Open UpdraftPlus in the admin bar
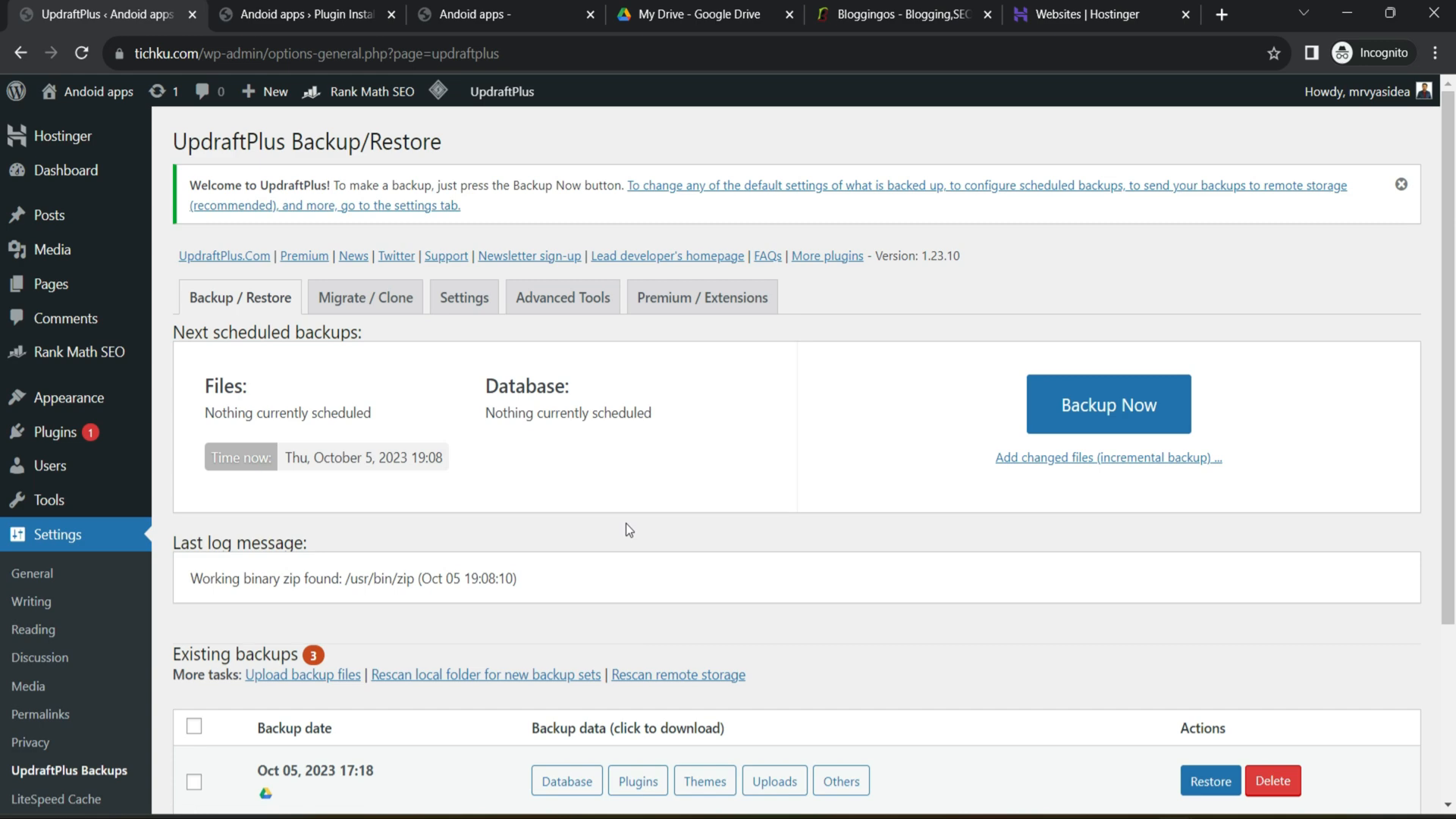 coord(502,92)
